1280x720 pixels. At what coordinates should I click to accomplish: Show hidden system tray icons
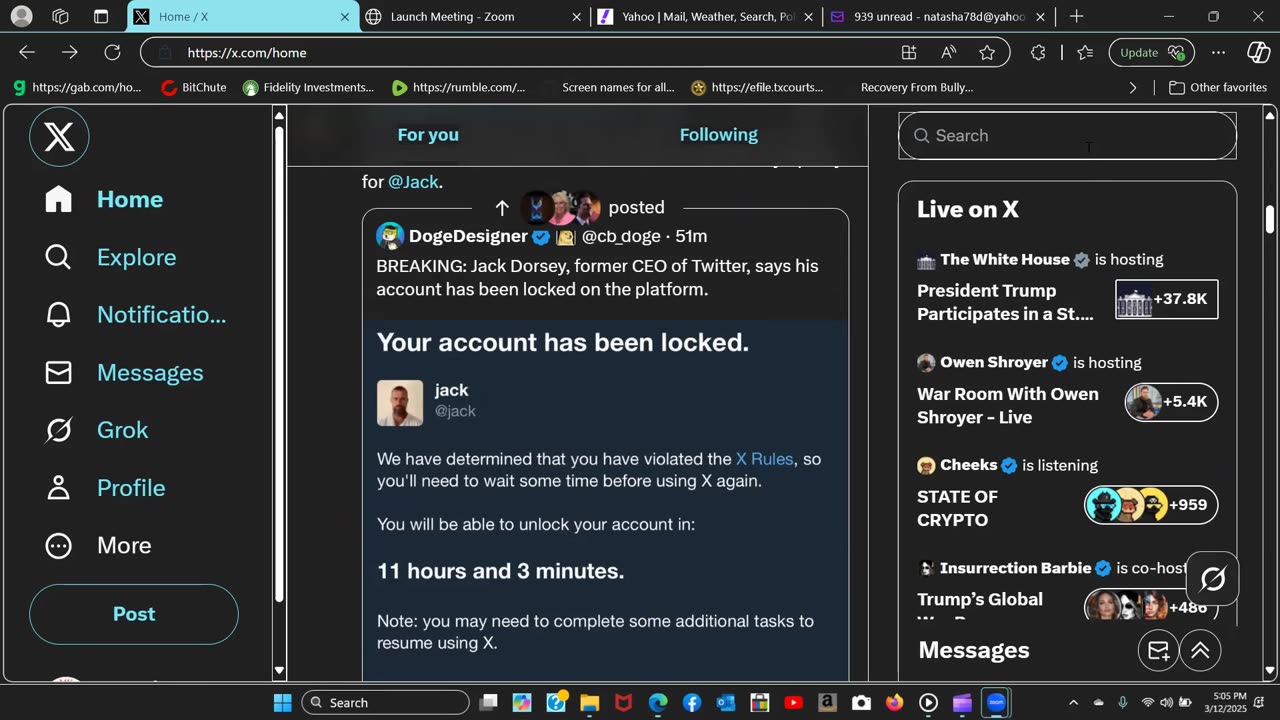pyautogui.click(x=1073, y=702)
